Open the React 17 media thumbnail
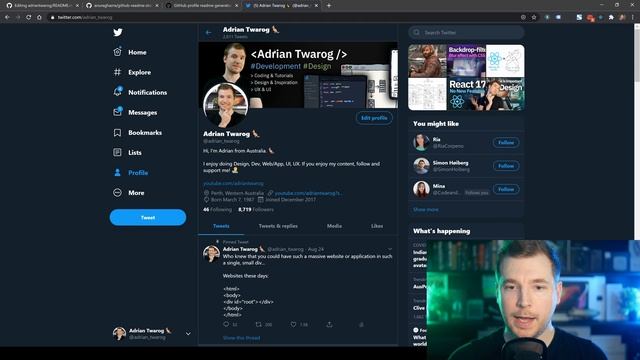This screenshot has height=360, width=640. [467, 94]
